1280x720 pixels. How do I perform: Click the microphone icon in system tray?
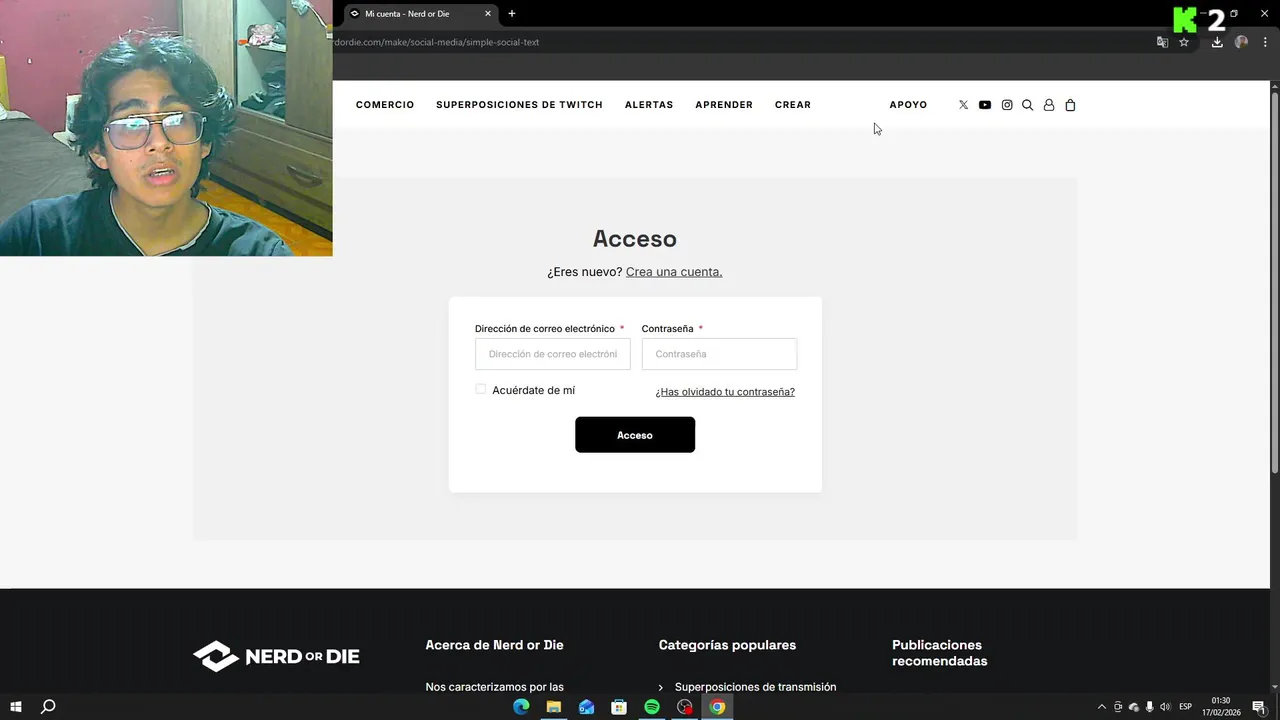1149,707
